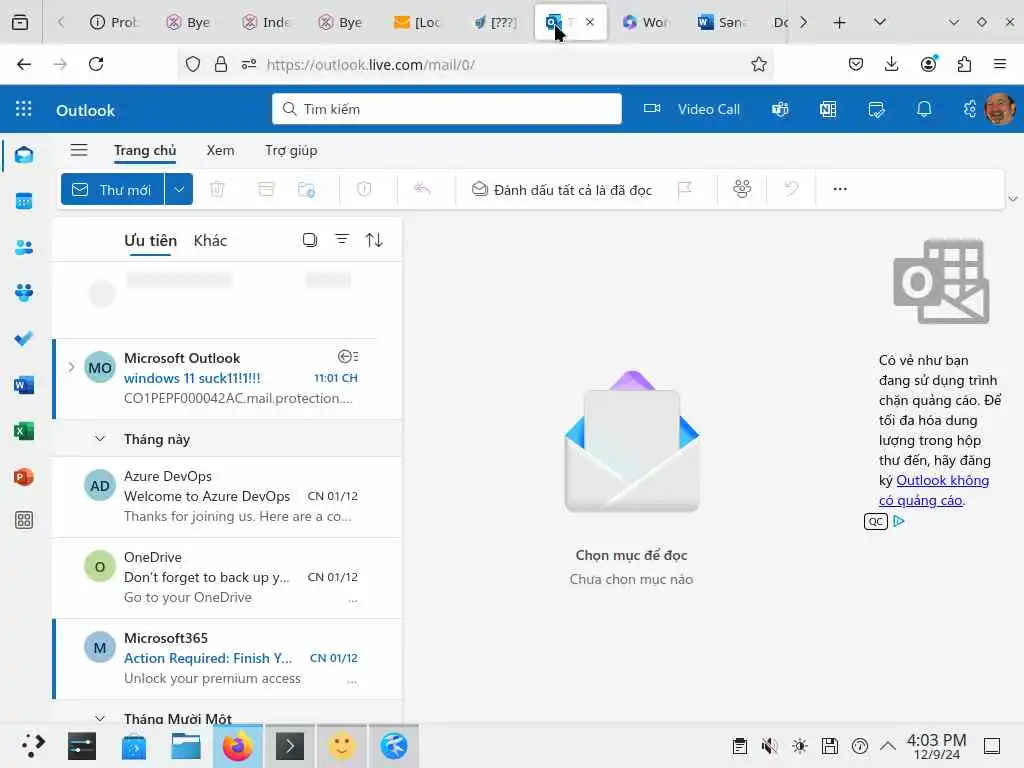Image resolution: width=1024 pixels, height=768 pixels.
Task: Open the terminal taskbar icon
Action: tap(289, 746)
